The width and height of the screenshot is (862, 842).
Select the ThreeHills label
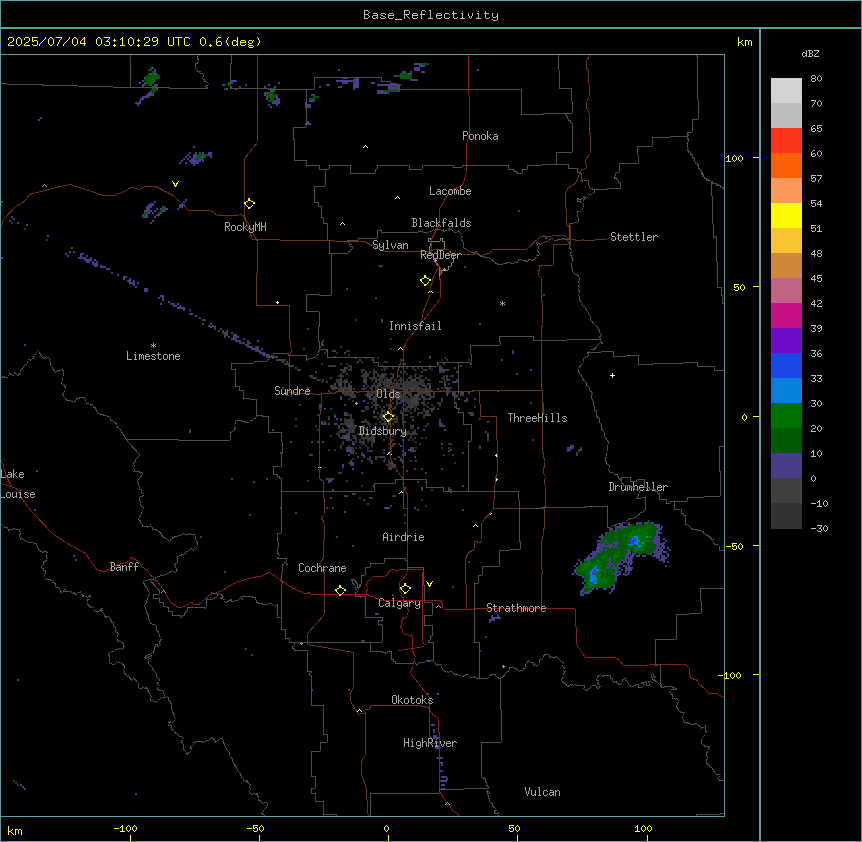coord(538,418)
